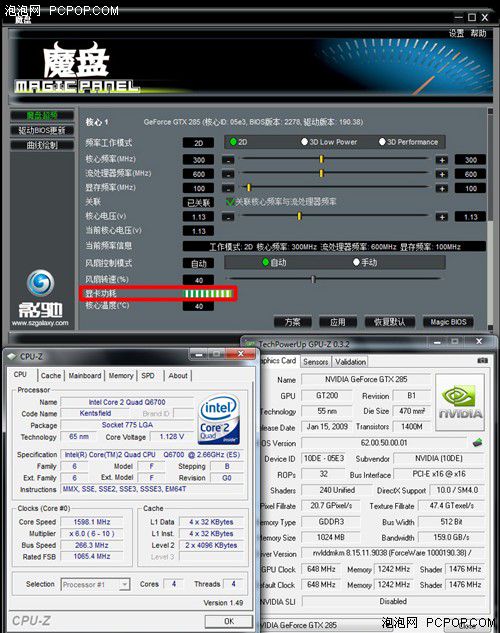Click the Galaxy swirl logo in Magic Panel
The image size is (500, 633).
(40, 282)
